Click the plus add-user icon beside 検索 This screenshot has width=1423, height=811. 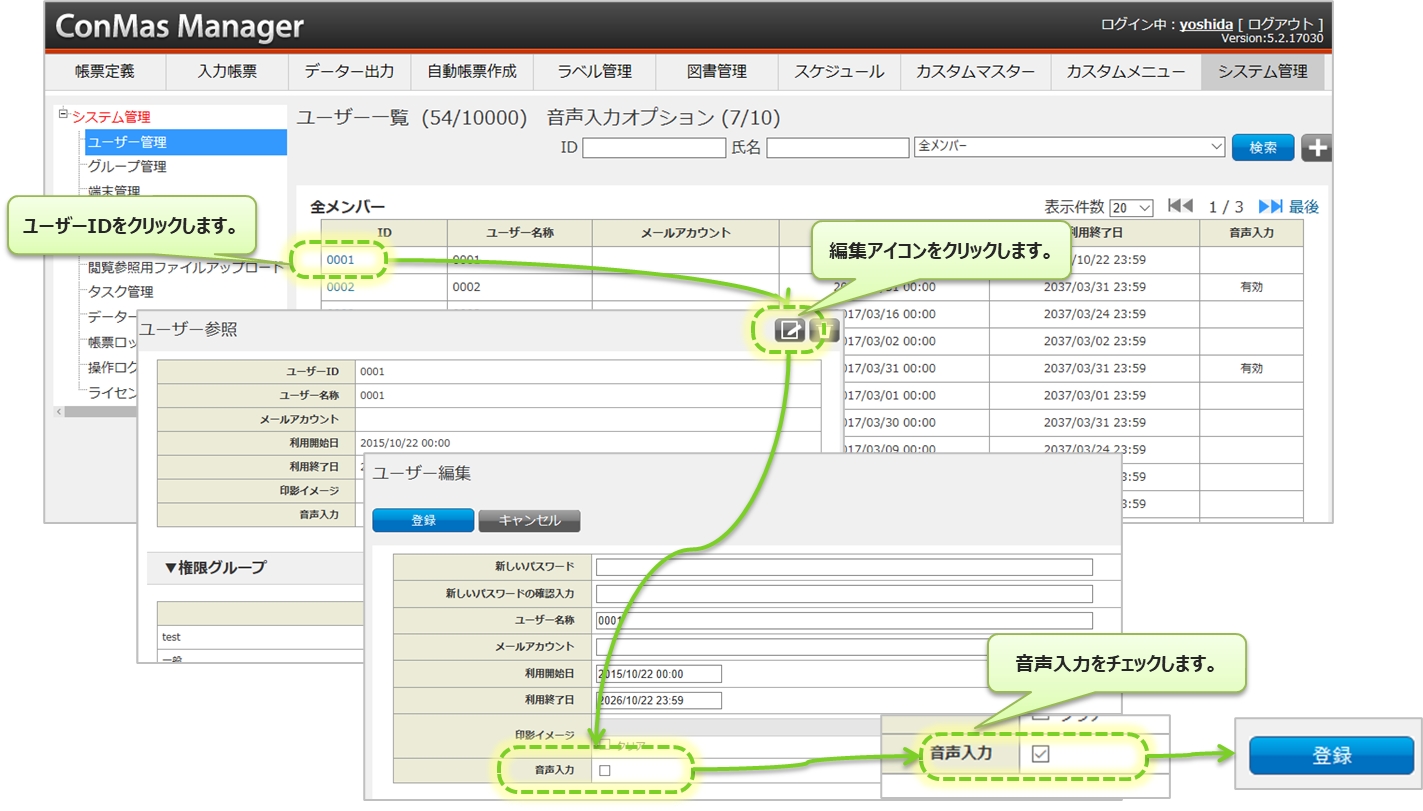click(x=1318, y=147)
